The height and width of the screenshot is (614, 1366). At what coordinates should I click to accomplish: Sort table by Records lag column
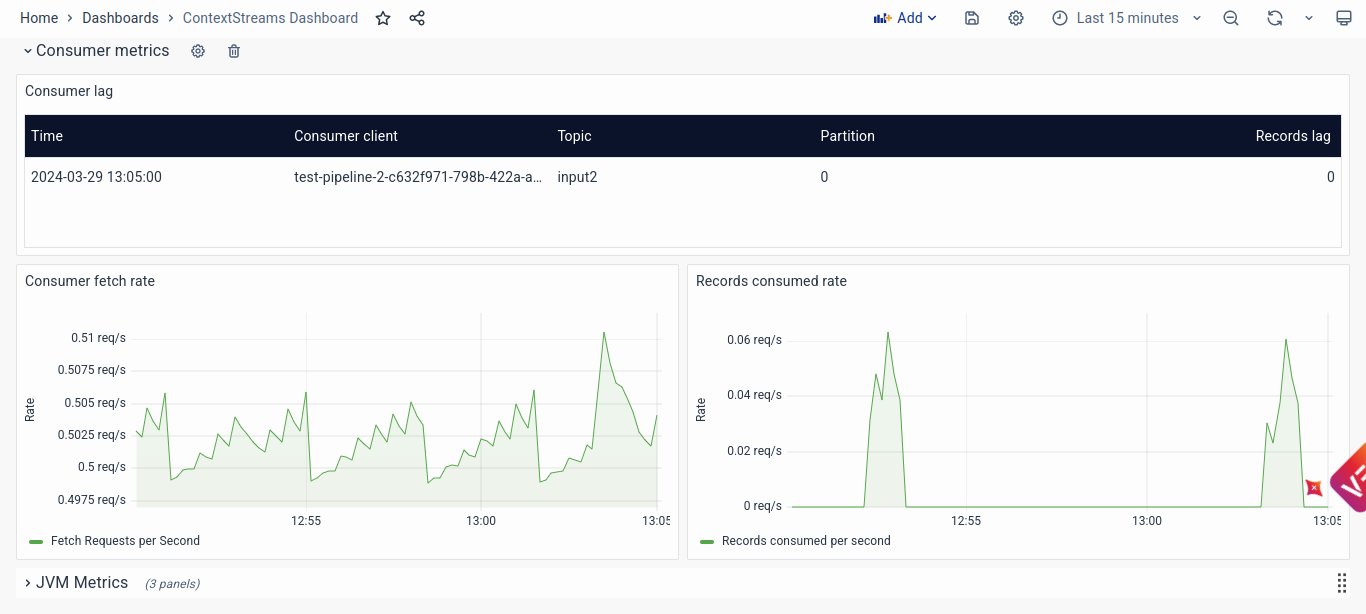click(1292, 136)
